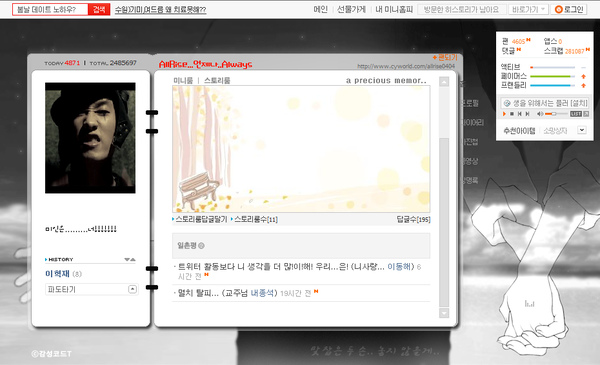The height and width of the screenshot is (365, 600).
Task: Select the 스토리룸 tab
Action: (x=217, y=80)
